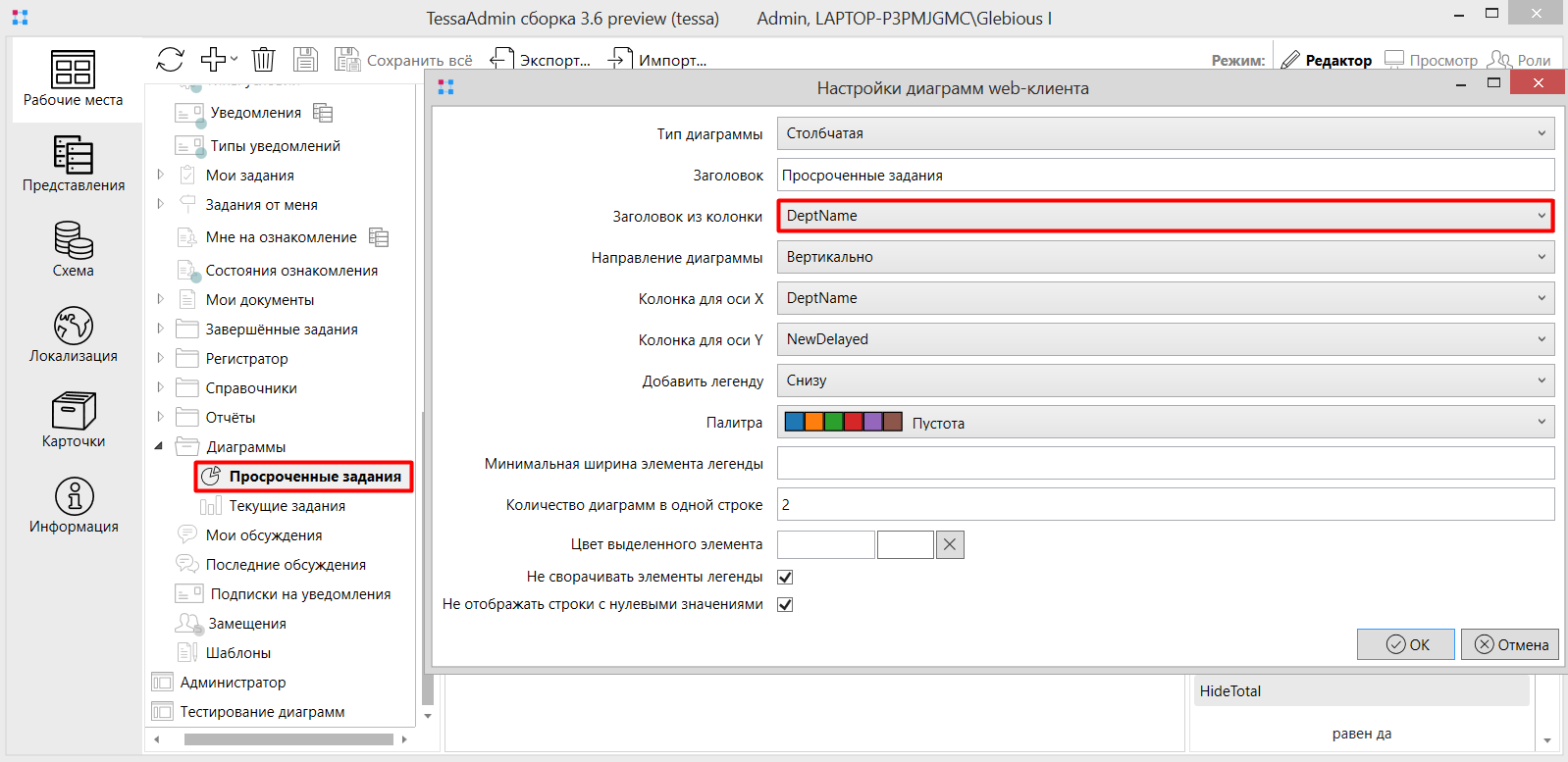Open the Информация section
1568x762 pixels.
pos(74,504)
